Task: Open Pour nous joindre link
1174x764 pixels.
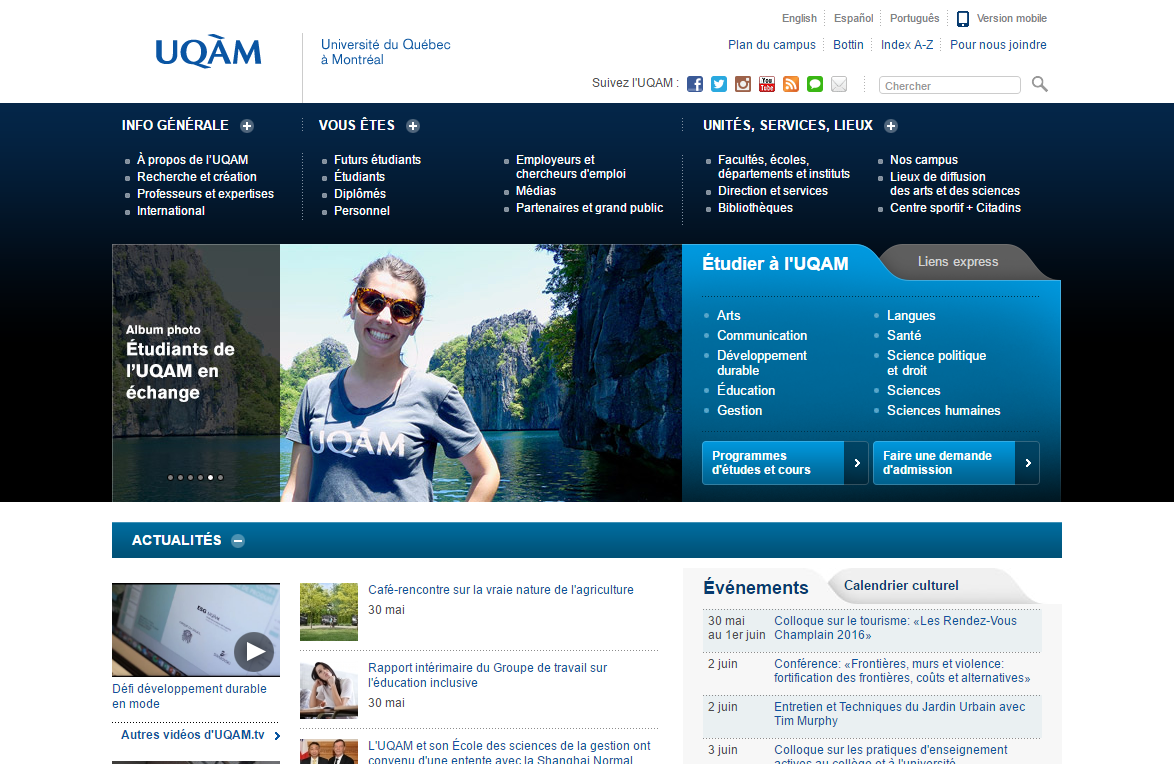Action: click(x=998, y=45)
